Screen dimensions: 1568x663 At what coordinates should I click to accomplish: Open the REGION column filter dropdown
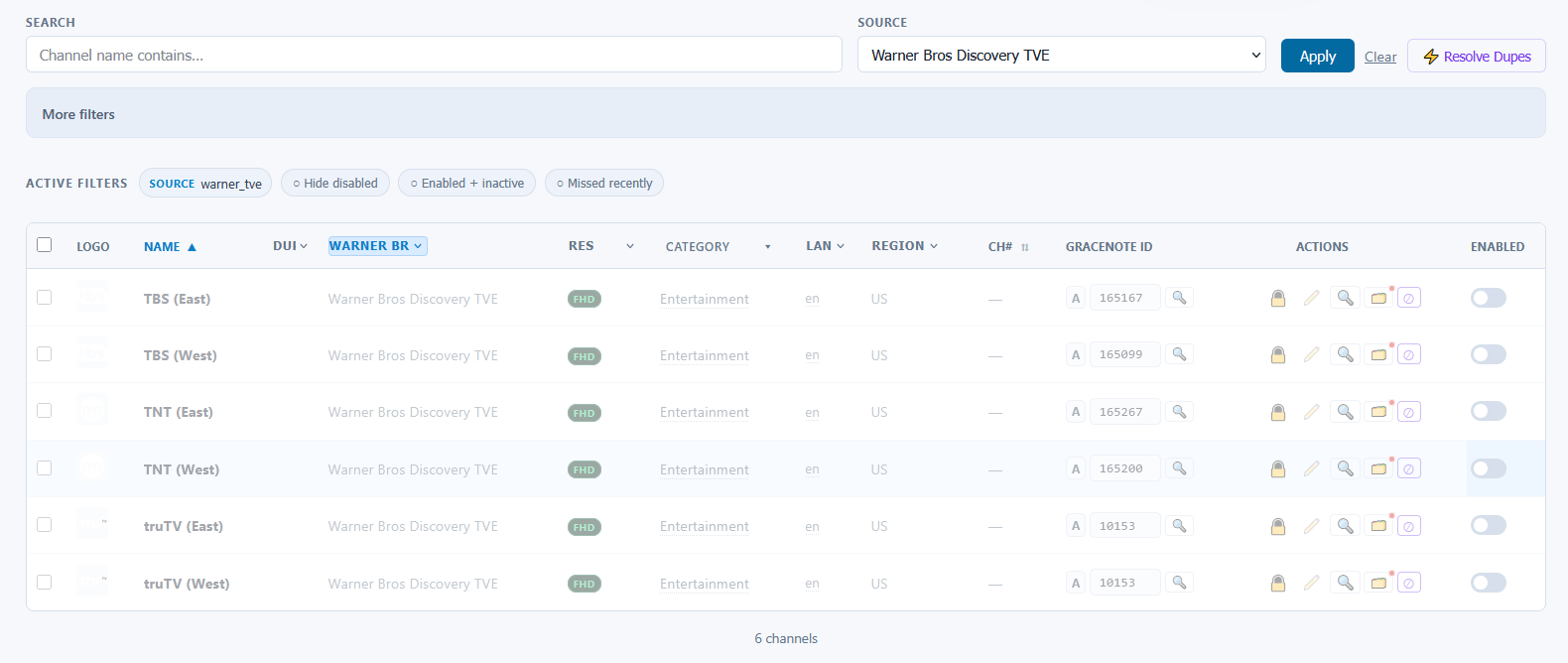coord(904,246)
